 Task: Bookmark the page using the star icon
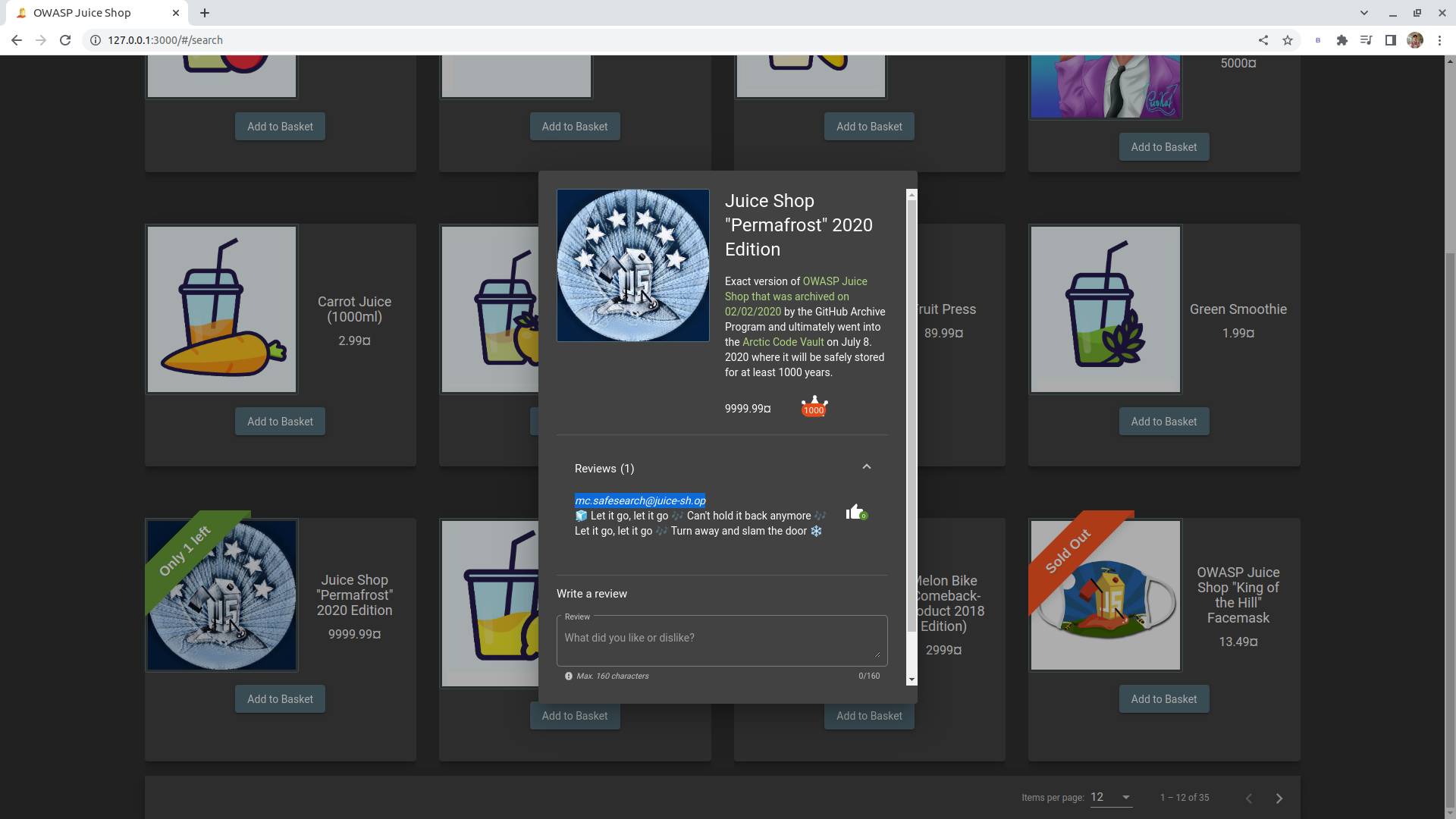pos(1288,40)
